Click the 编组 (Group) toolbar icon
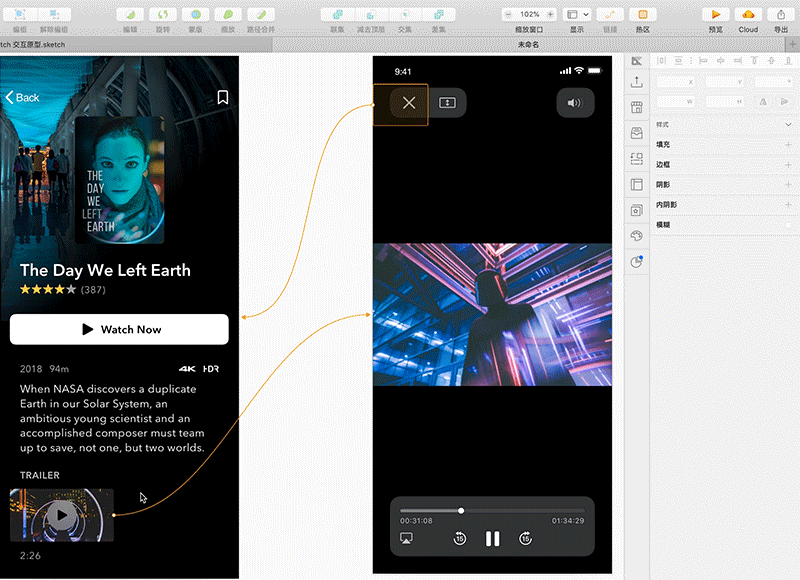This screenshot has height=580, width=800. (20, 14)
